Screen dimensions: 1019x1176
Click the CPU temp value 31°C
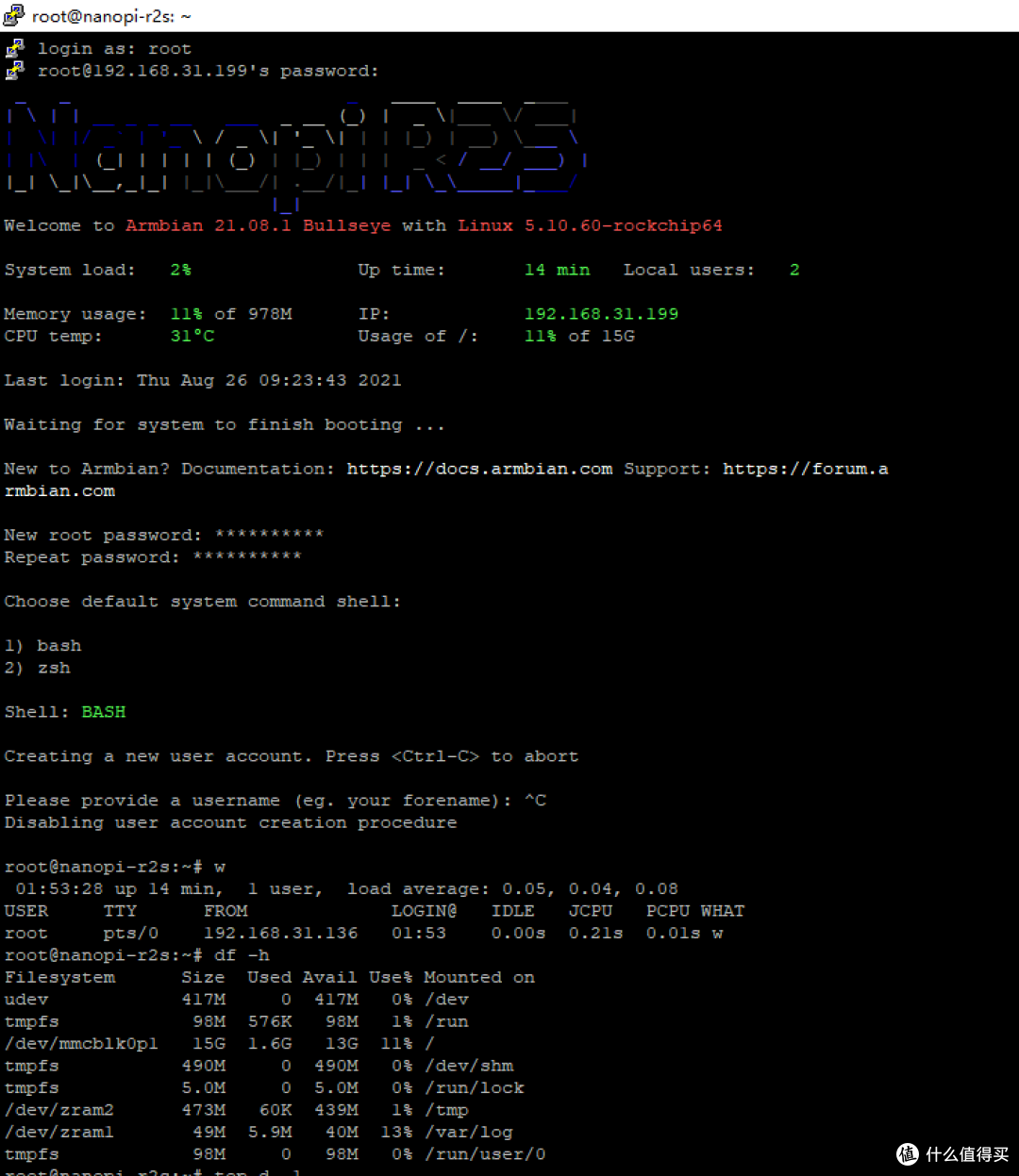pyautogui.click(x=192, y=336)
